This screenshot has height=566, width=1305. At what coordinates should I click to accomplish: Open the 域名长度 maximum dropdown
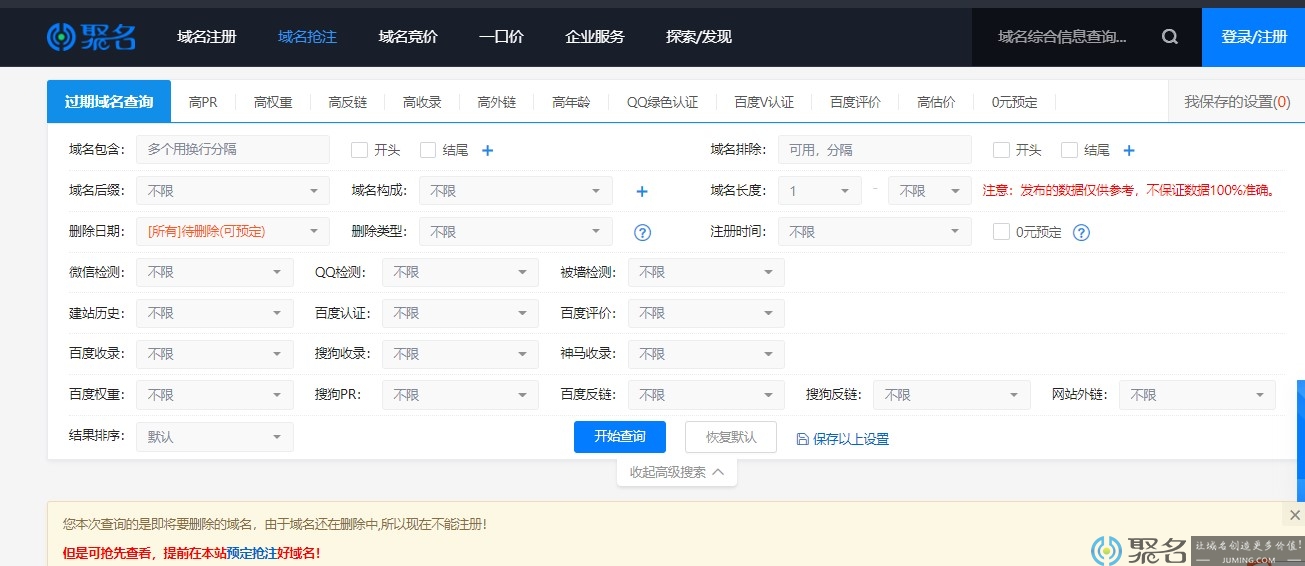pos(930,191)
